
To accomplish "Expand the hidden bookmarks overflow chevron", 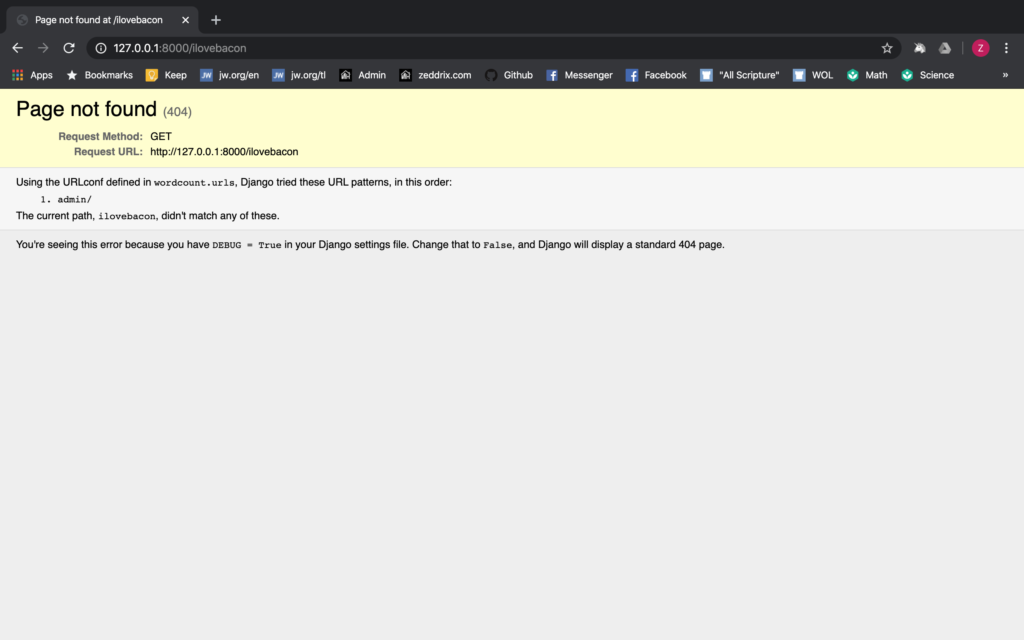I will pyautogui.click(x=1005, y=75).
